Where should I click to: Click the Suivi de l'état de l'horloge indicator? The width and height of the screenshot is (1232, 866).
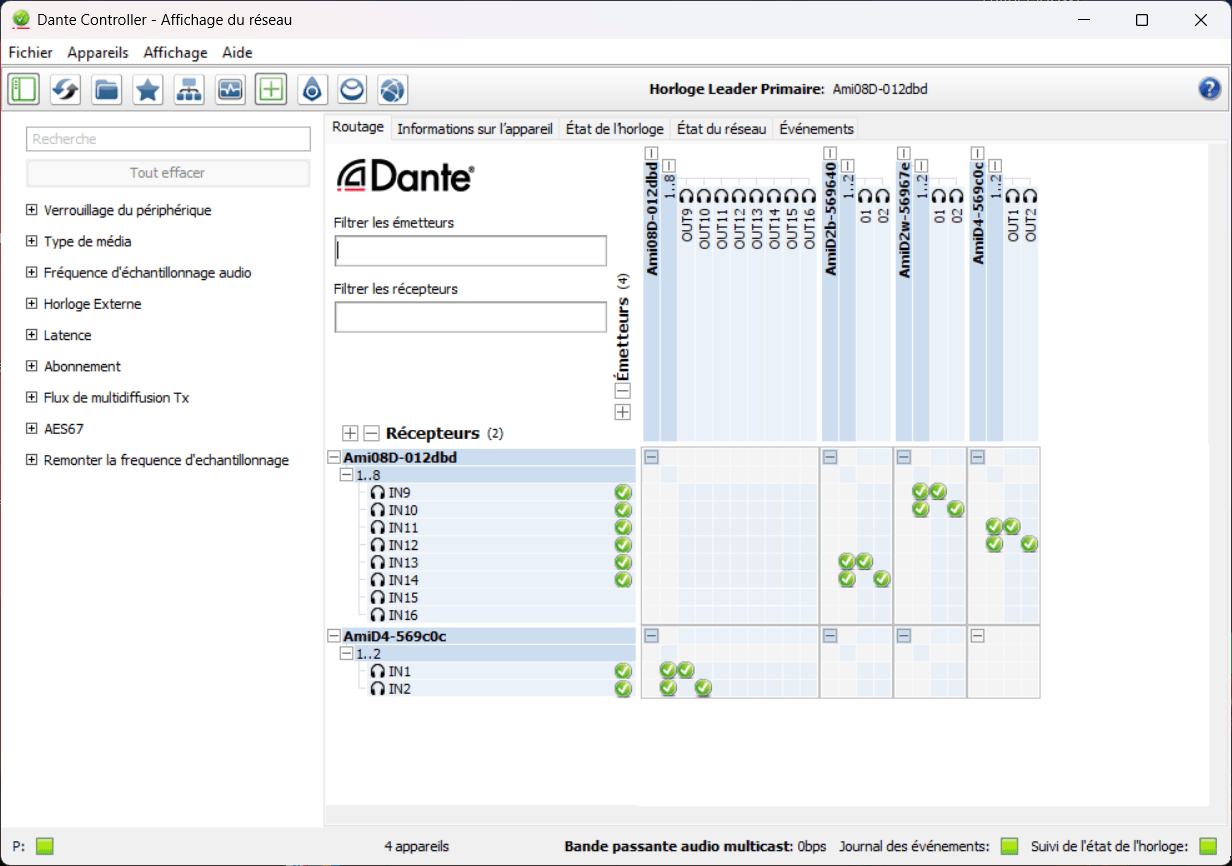[1208, 846]
